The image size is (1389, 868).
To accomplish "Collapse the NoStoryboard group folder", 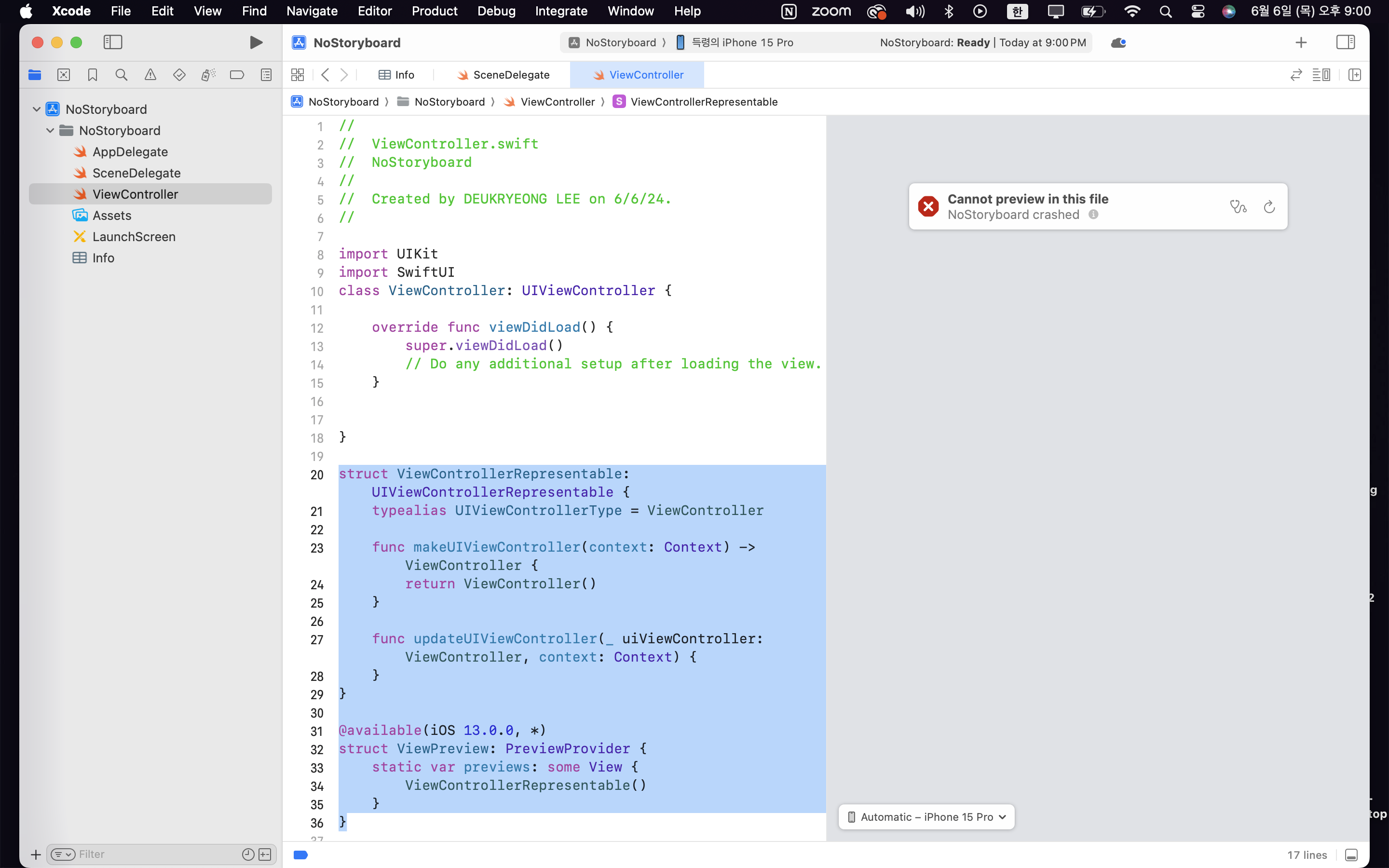I will click(51, 130).
